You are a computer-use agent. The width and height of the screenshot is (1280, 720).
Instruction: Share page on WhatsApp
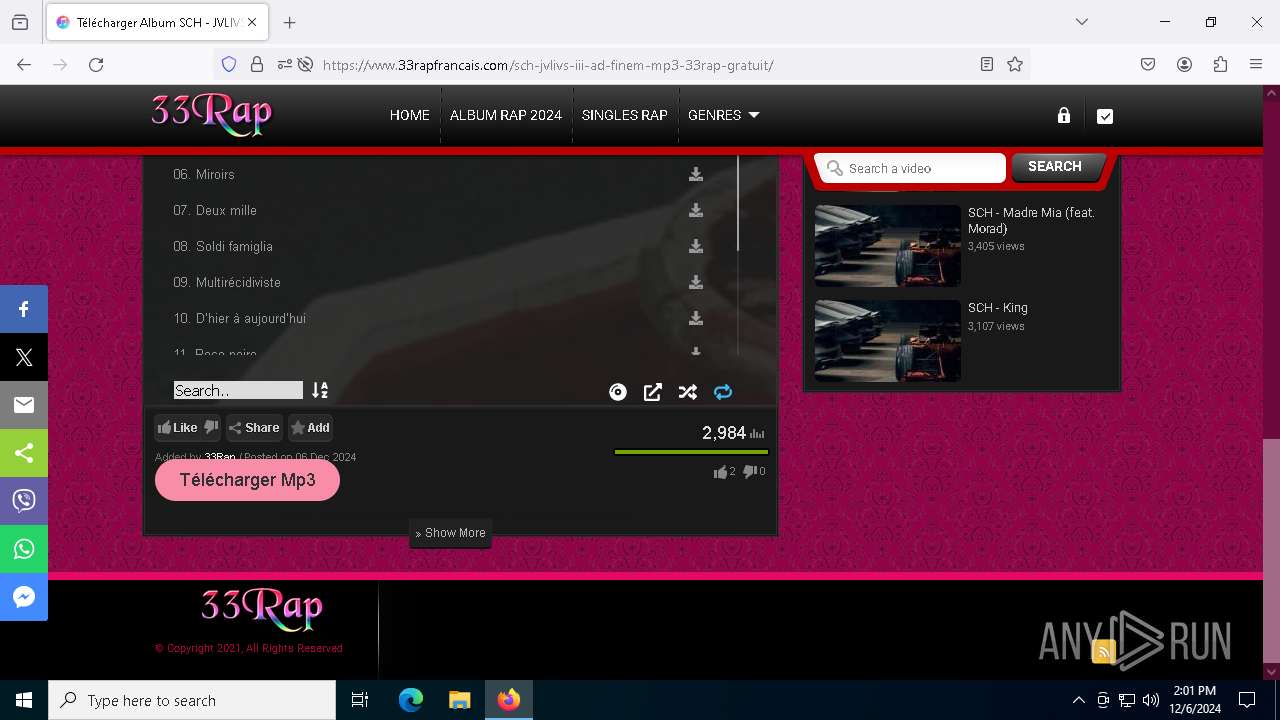click(x=24, y=549)
